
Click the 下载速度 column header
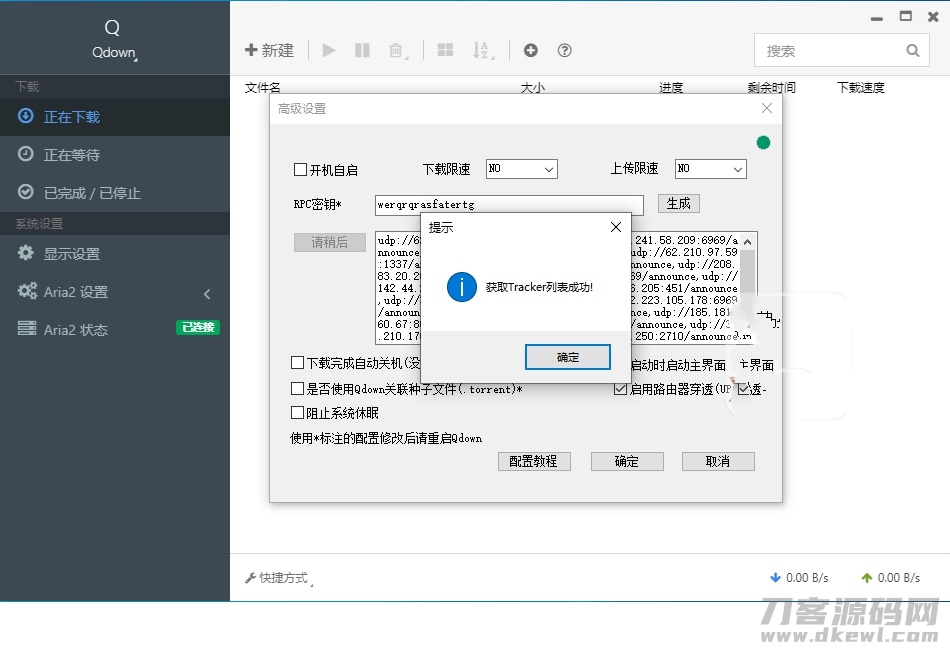point(860,88)
